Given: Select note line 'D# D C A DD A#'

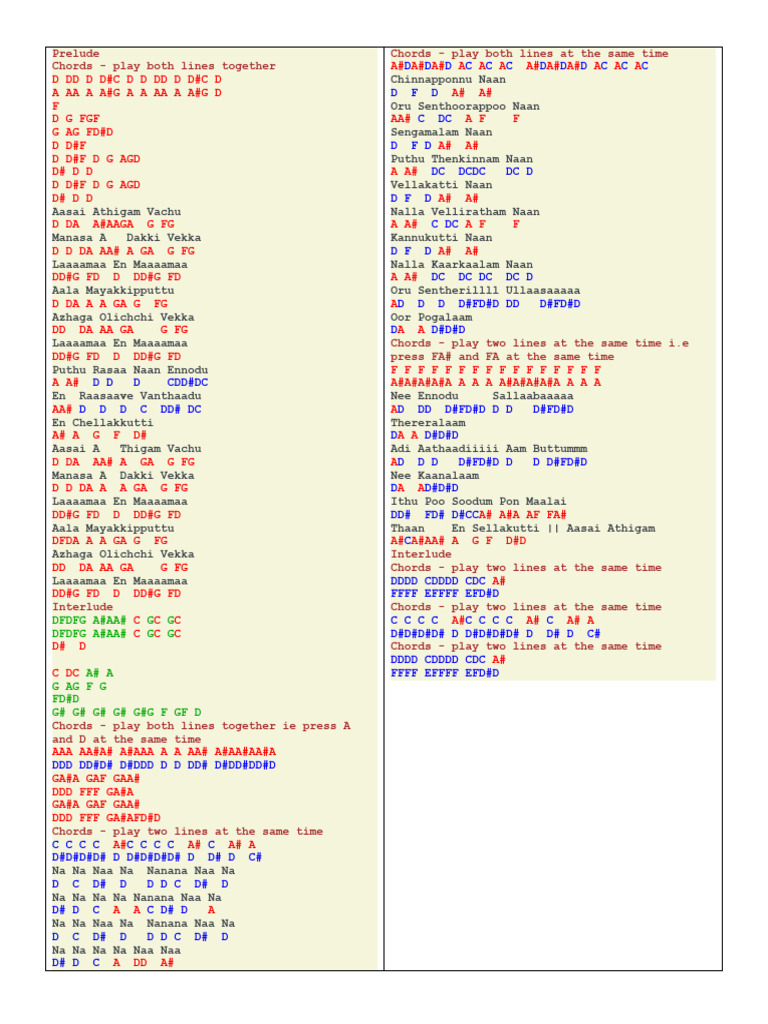Looking at the screenshot, I should pos(113,963).
